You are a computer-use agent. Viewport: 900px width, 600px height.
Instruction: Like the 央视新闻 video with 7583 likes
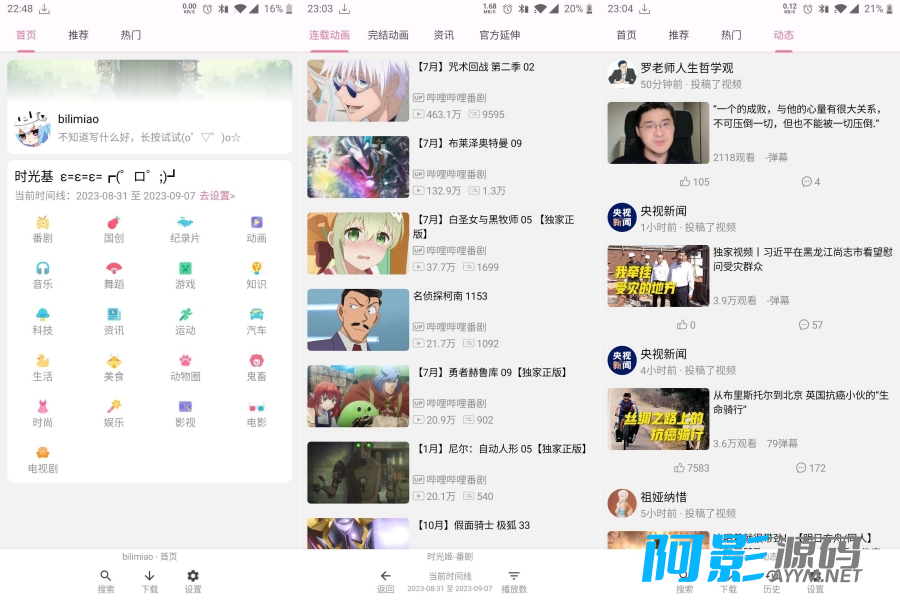pos(691,467)
